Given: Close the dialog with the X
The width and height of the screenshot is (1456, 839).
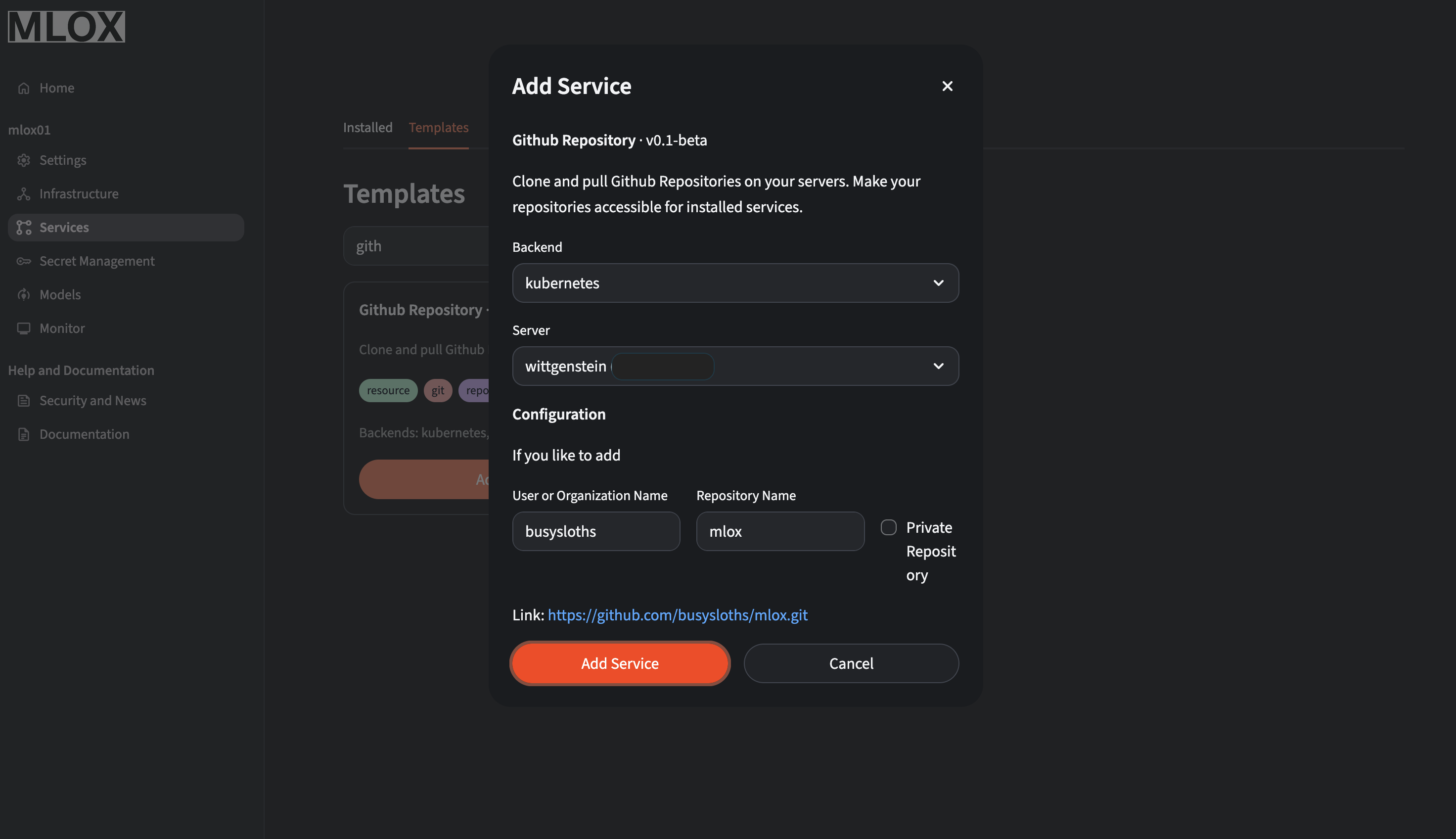Looking at the screenshot, I should [x=948, y=86].
